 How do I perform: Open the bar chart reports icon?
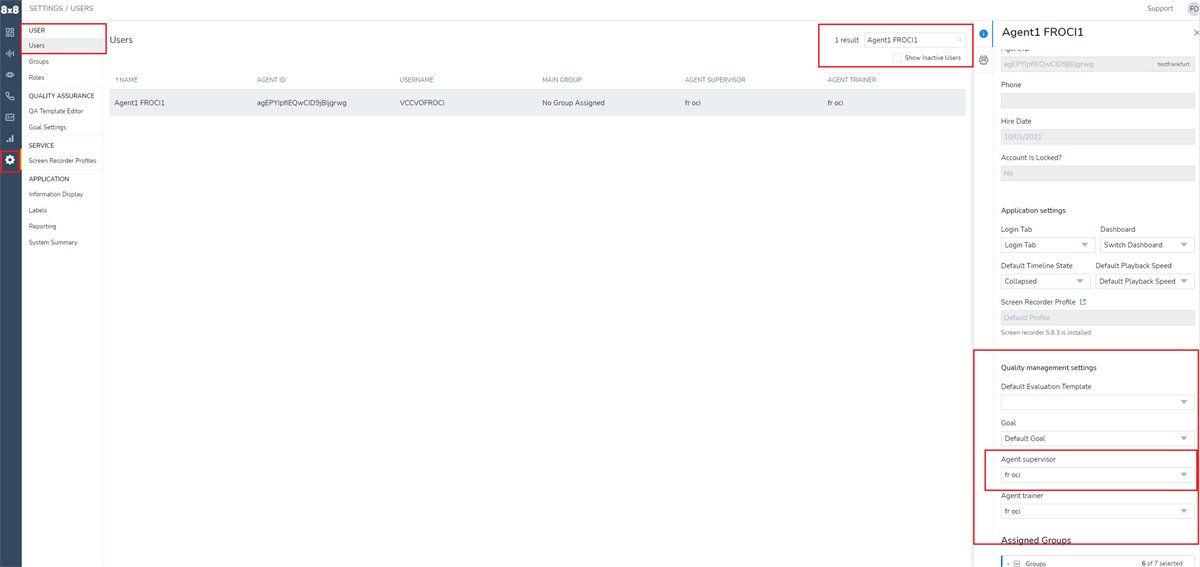tap(10, 139)
